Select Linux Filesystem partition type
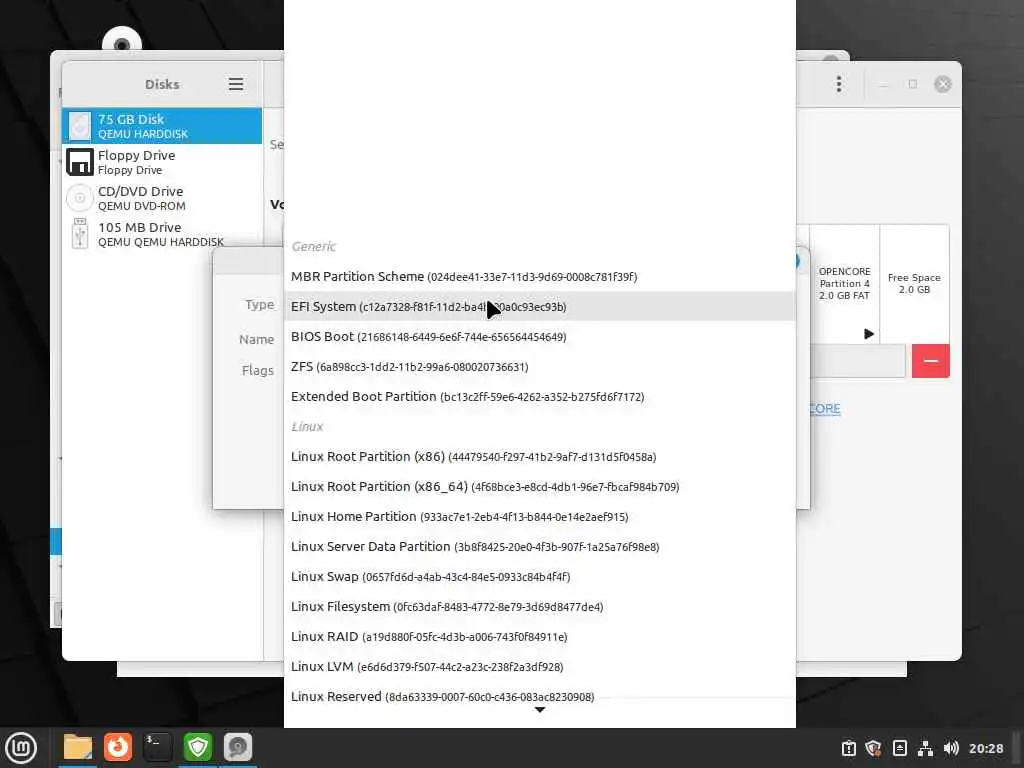 pyautogui.click(x=539, y=607)
